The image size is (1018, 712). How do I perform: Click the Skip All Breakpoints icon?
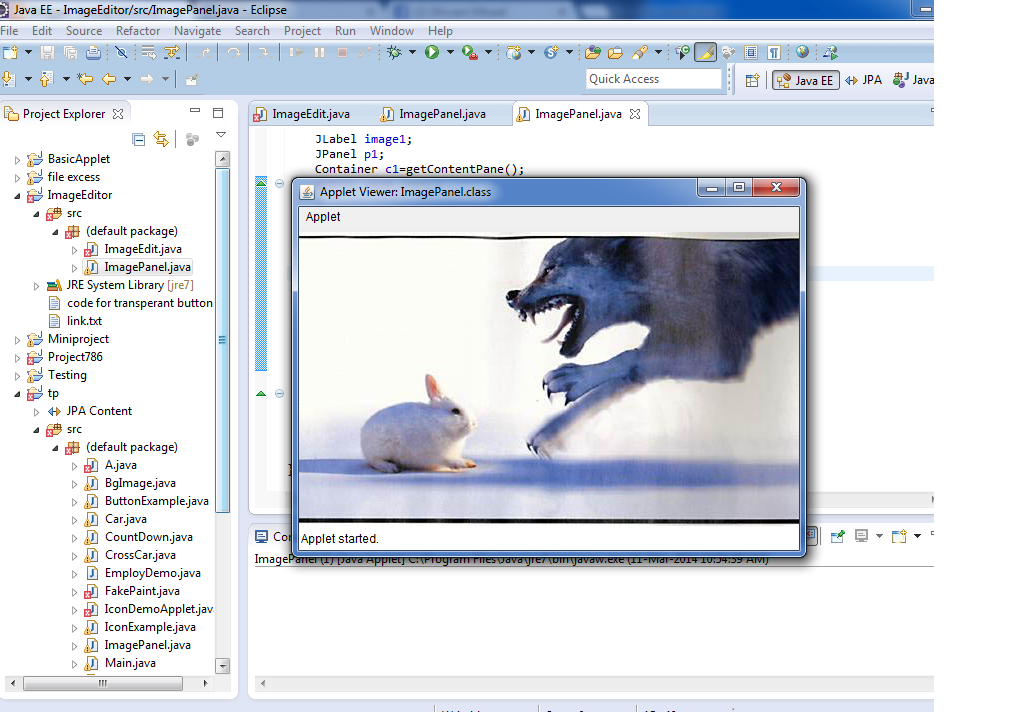click(x=121, y=53)
